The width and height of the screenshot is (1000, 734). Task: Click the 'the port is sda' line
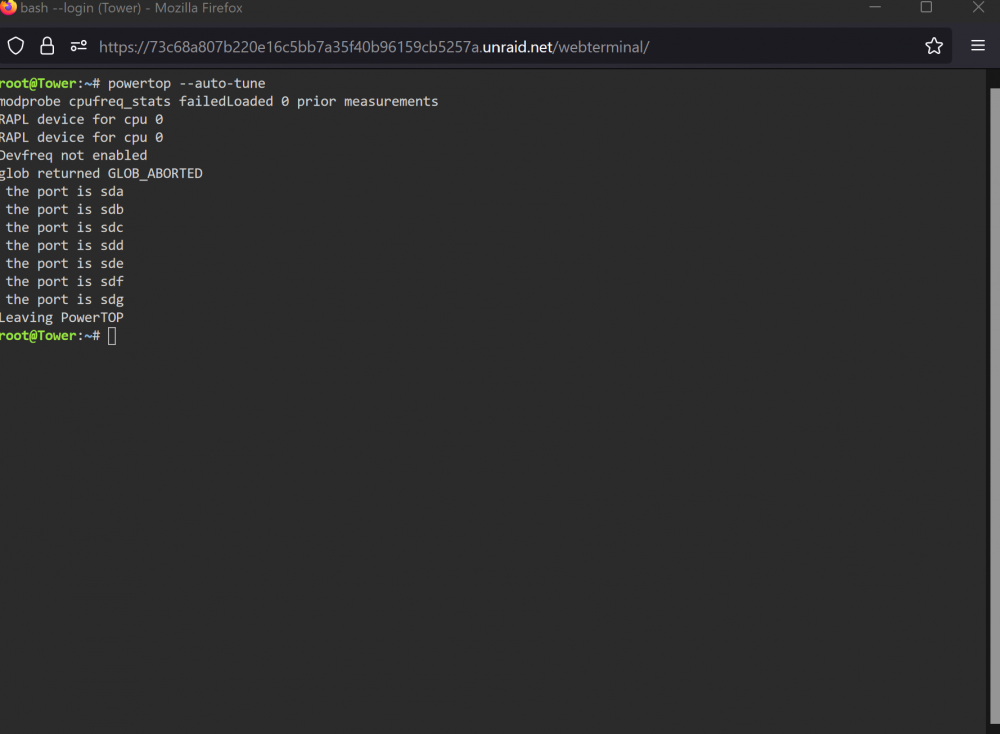click(64, 191)
